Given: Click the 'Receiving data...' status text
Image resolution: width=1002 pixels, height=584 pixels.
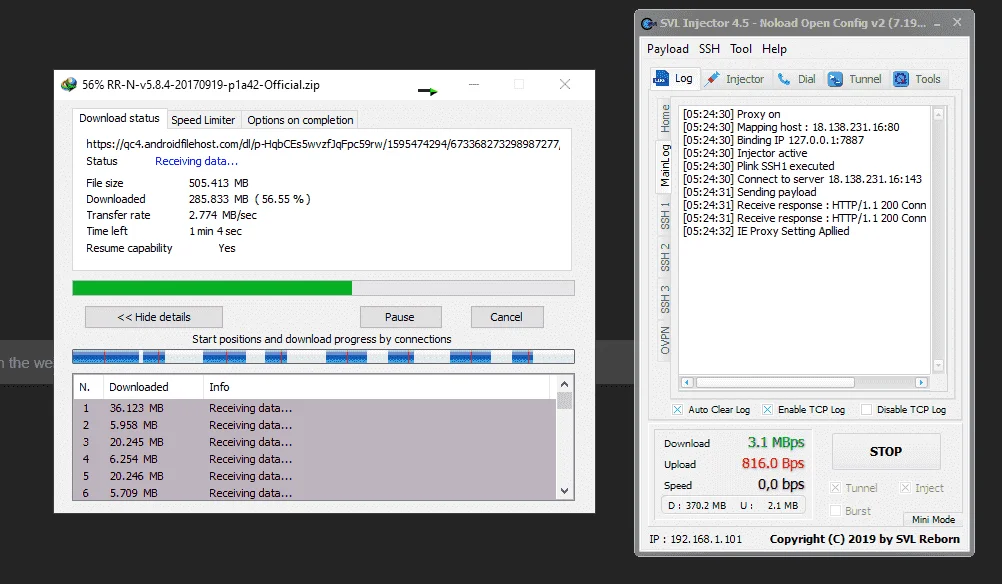Looking at the screenshot, I should (x=196, y=161).
